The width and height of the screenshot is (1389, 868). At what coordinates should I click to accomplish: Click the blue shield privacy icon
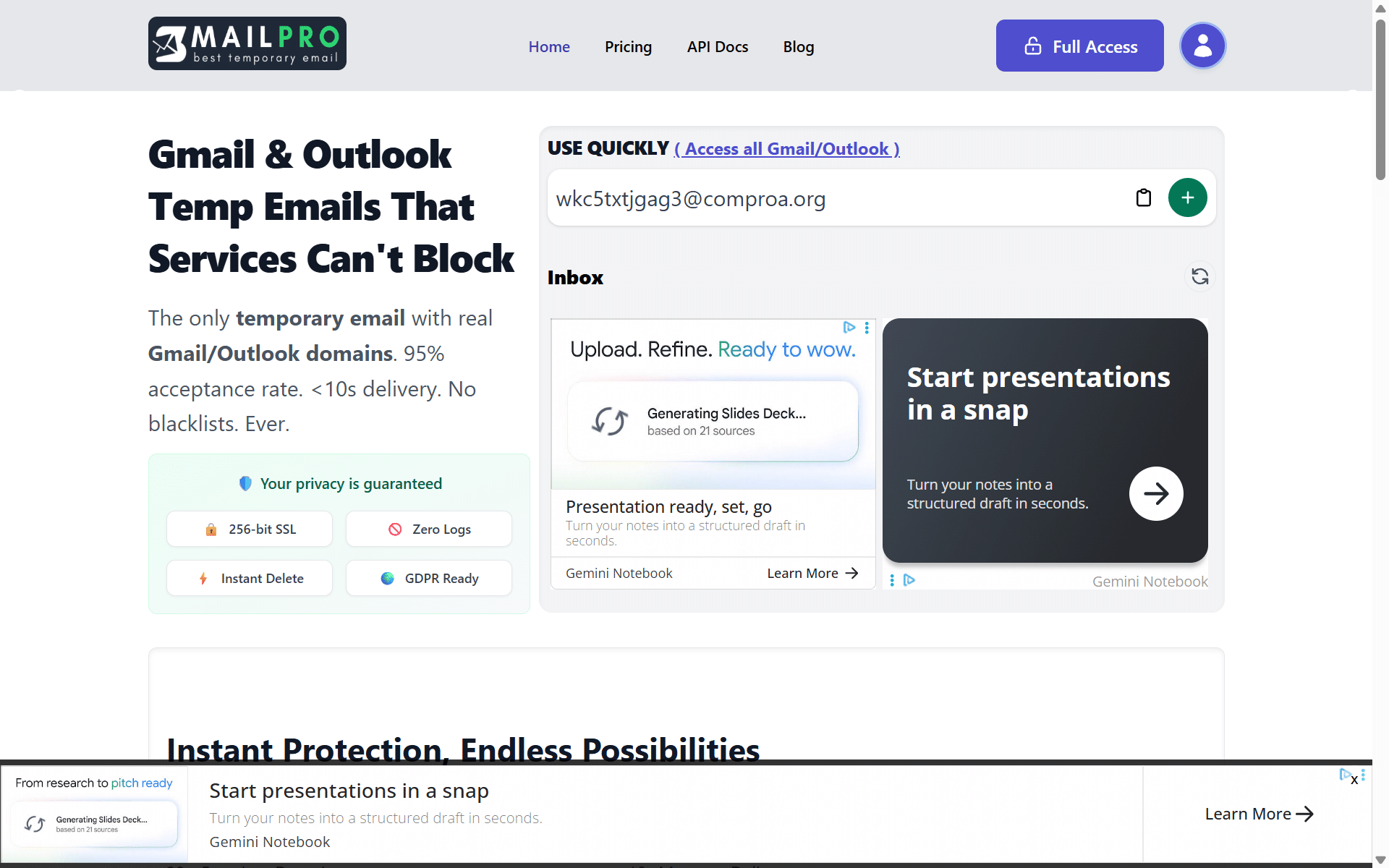[245, 483]
